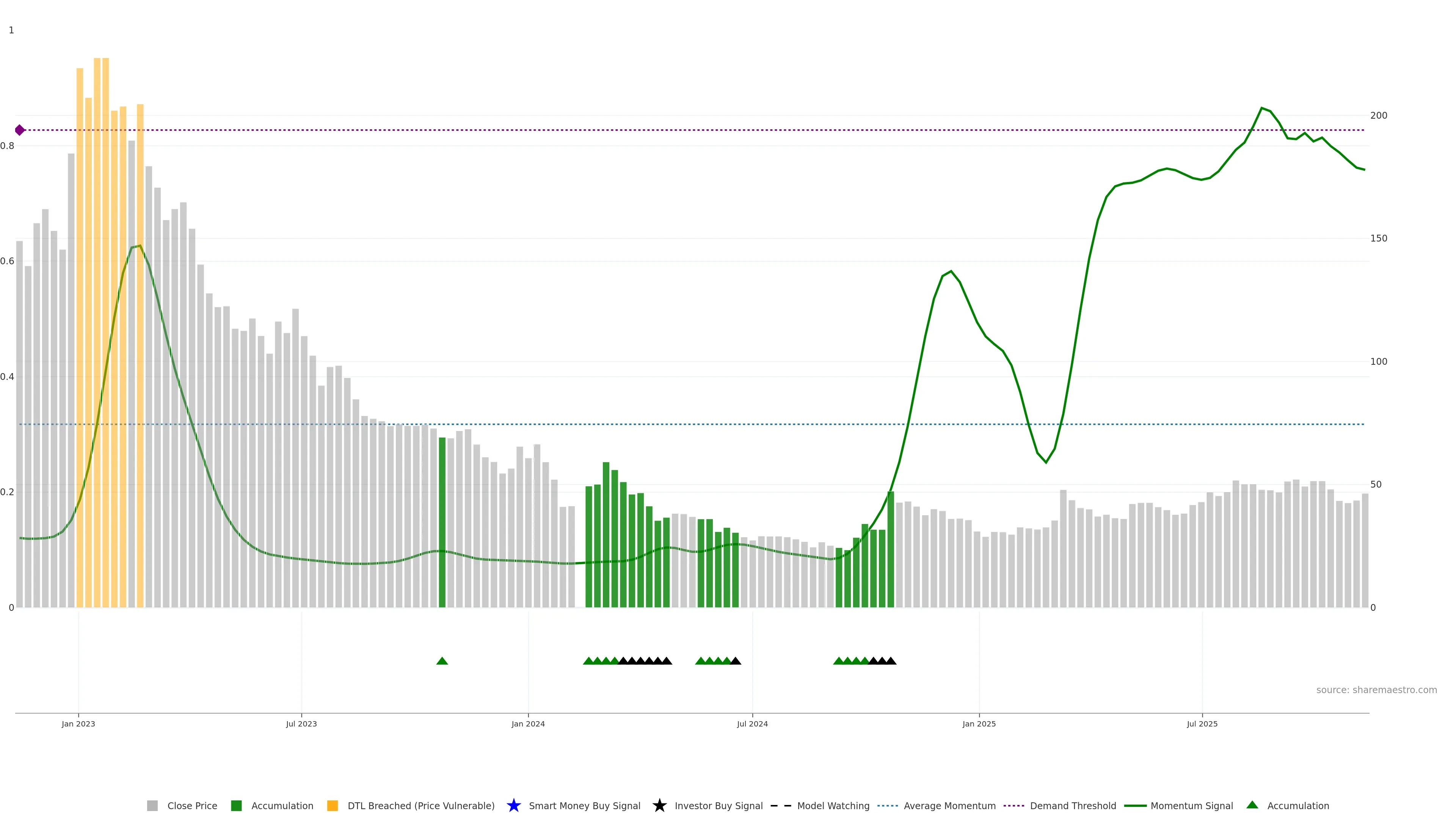Click the Jul 2025 axis label
The height and width of the screenshot is (819, 1456).
(x=1202, y=723)
